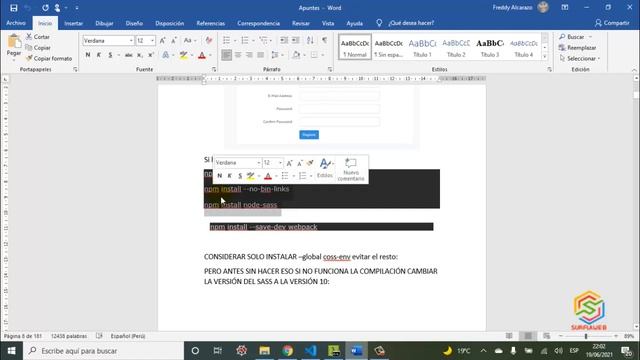The height and width of the screenshot is (360, 640).
Task: Select the Título 3 style
Action: (490, 47)
